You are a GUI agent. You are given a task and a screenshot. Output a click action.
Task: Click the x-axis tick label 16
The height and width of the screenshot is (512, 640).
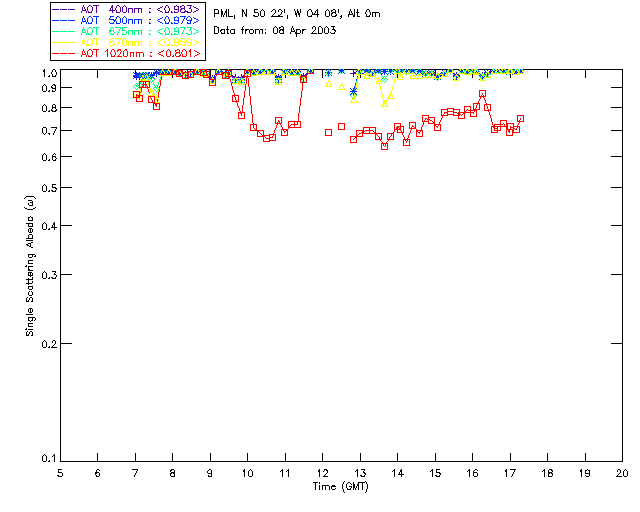coord(473,473)
